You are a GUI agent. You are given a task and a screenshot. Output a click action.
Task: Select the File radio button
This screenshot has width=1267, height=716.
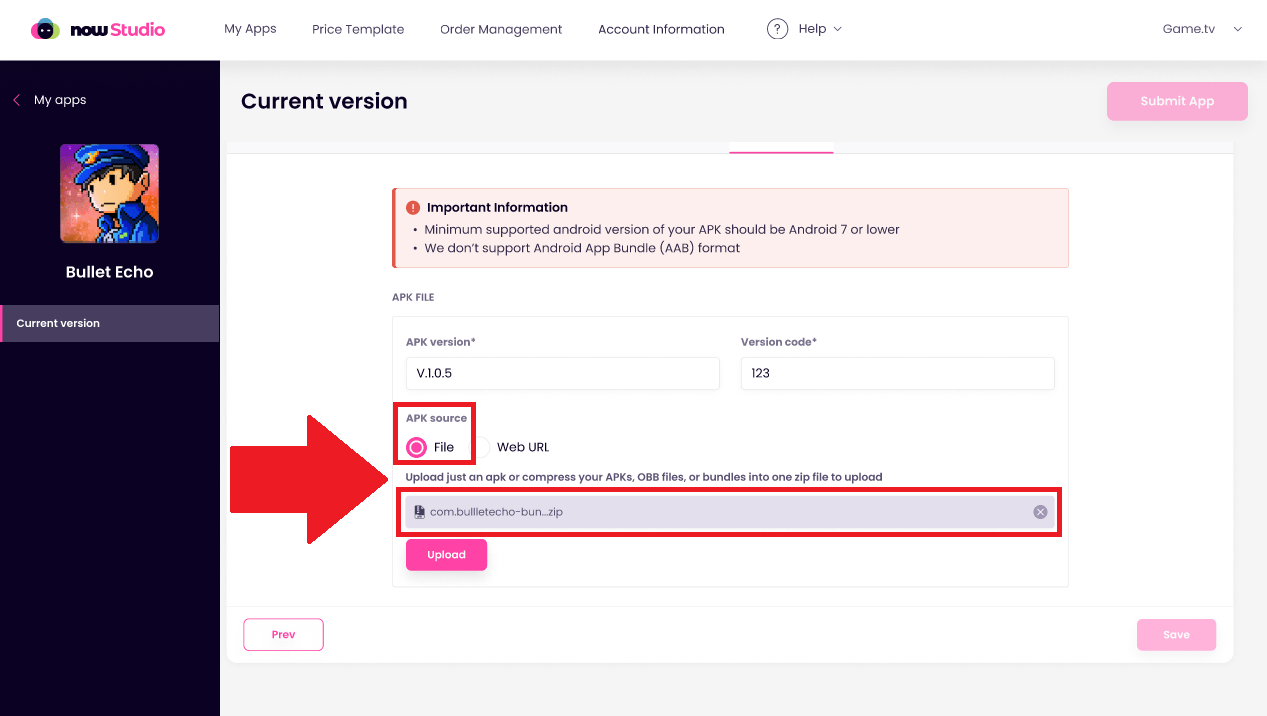[x=417, y=447]
